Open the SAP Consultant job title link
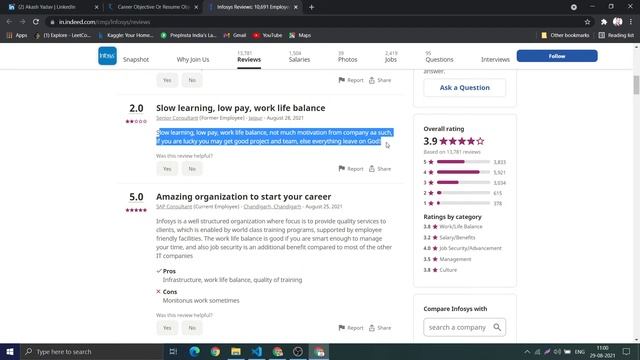Image resolution: width=640 pixels, height=360 pixels. (174, 207)
